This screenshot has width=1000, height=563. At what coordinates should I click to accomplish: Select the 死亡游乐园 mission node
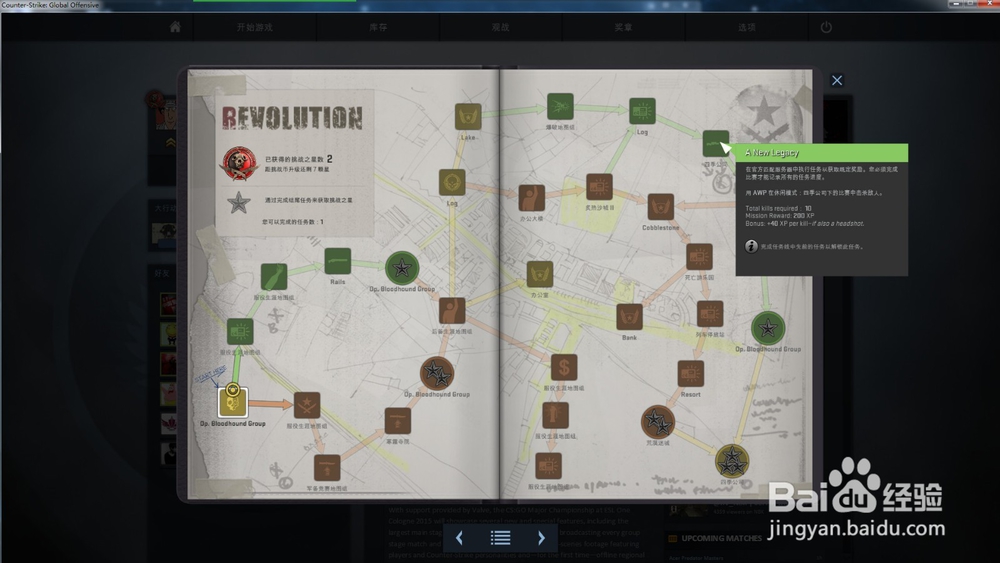click(x=699, y=257)
